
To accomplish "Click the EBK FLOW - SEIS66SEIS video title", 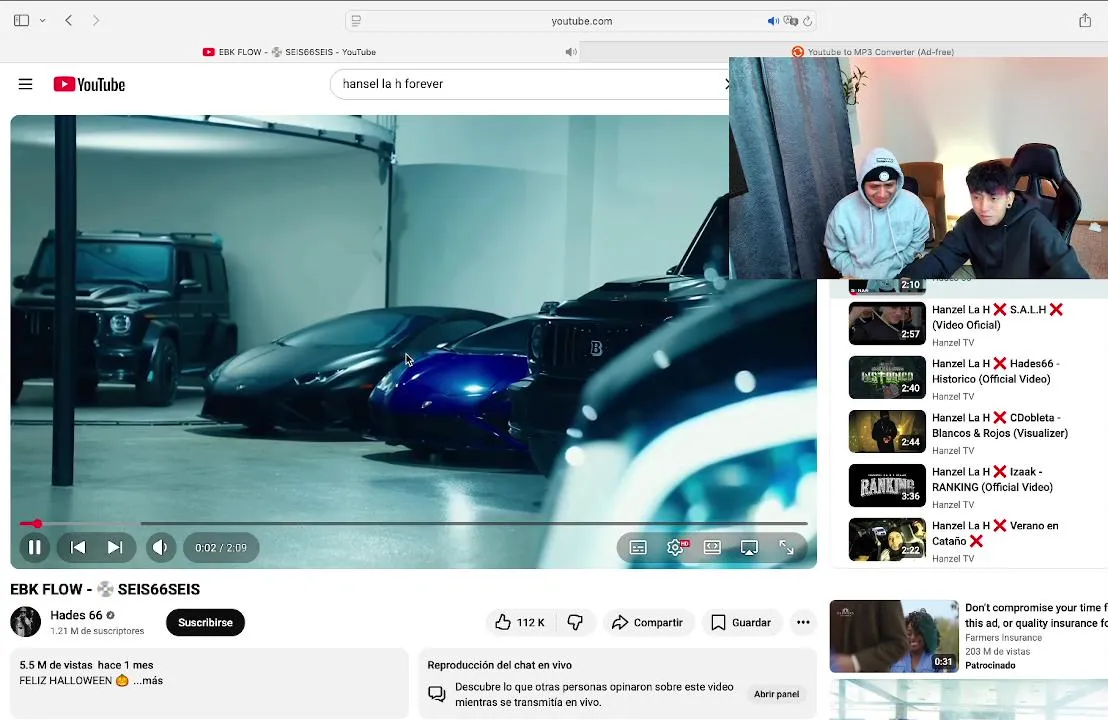I will 105,589.
